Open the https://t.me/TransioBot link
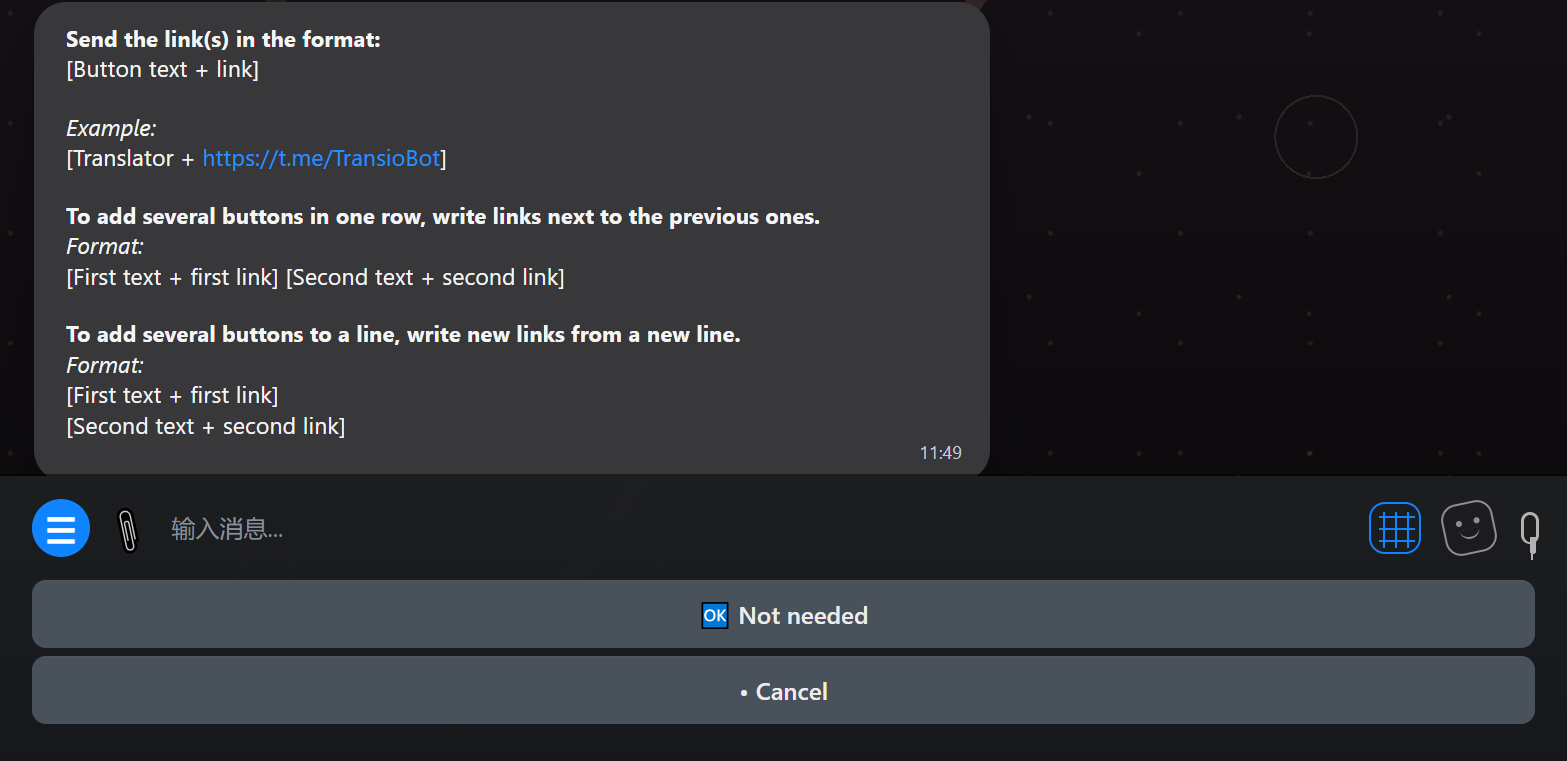1567x761 pixels. pos(321,158)
